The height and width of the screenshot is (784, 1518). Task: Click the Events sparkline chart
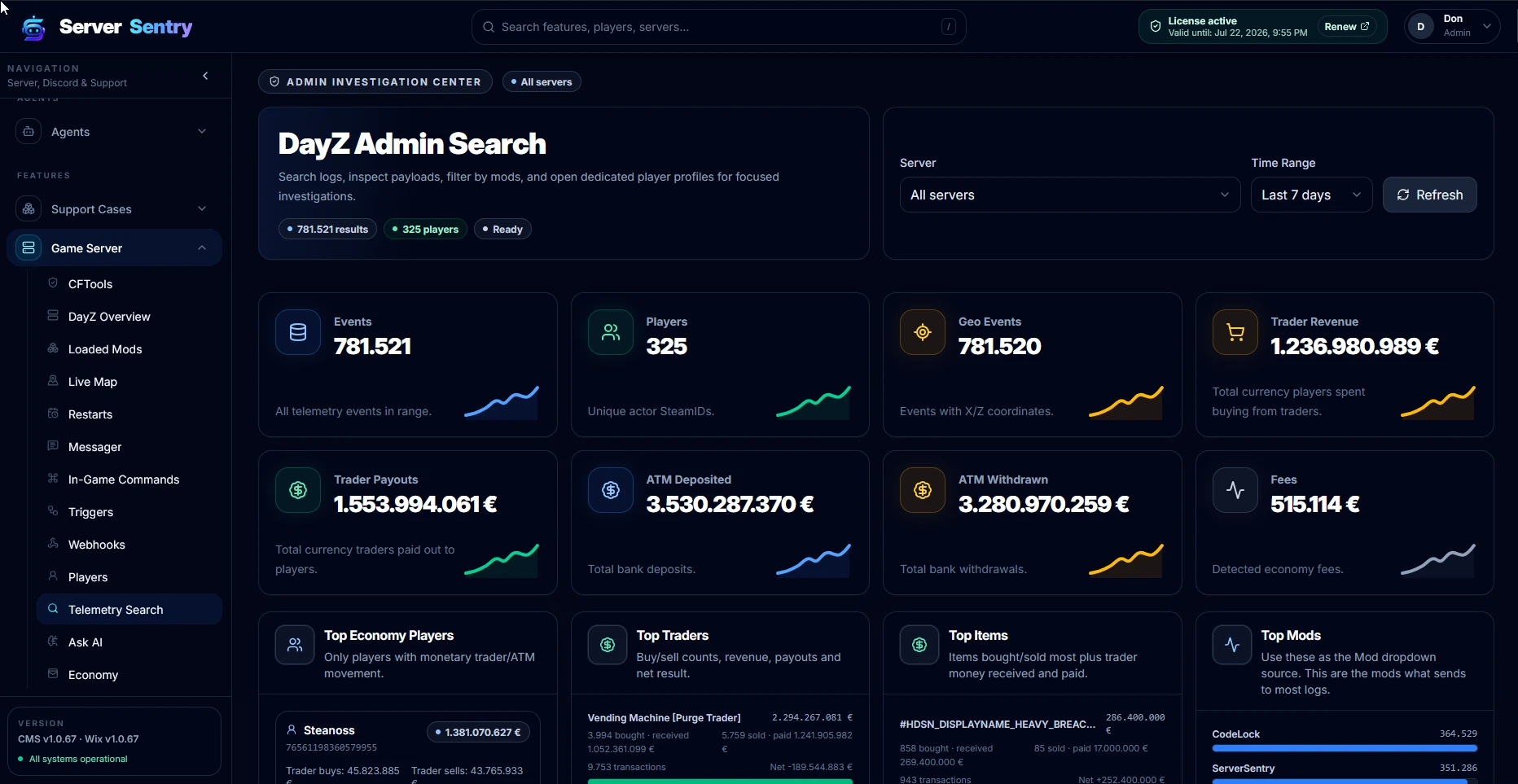(502, 402)
